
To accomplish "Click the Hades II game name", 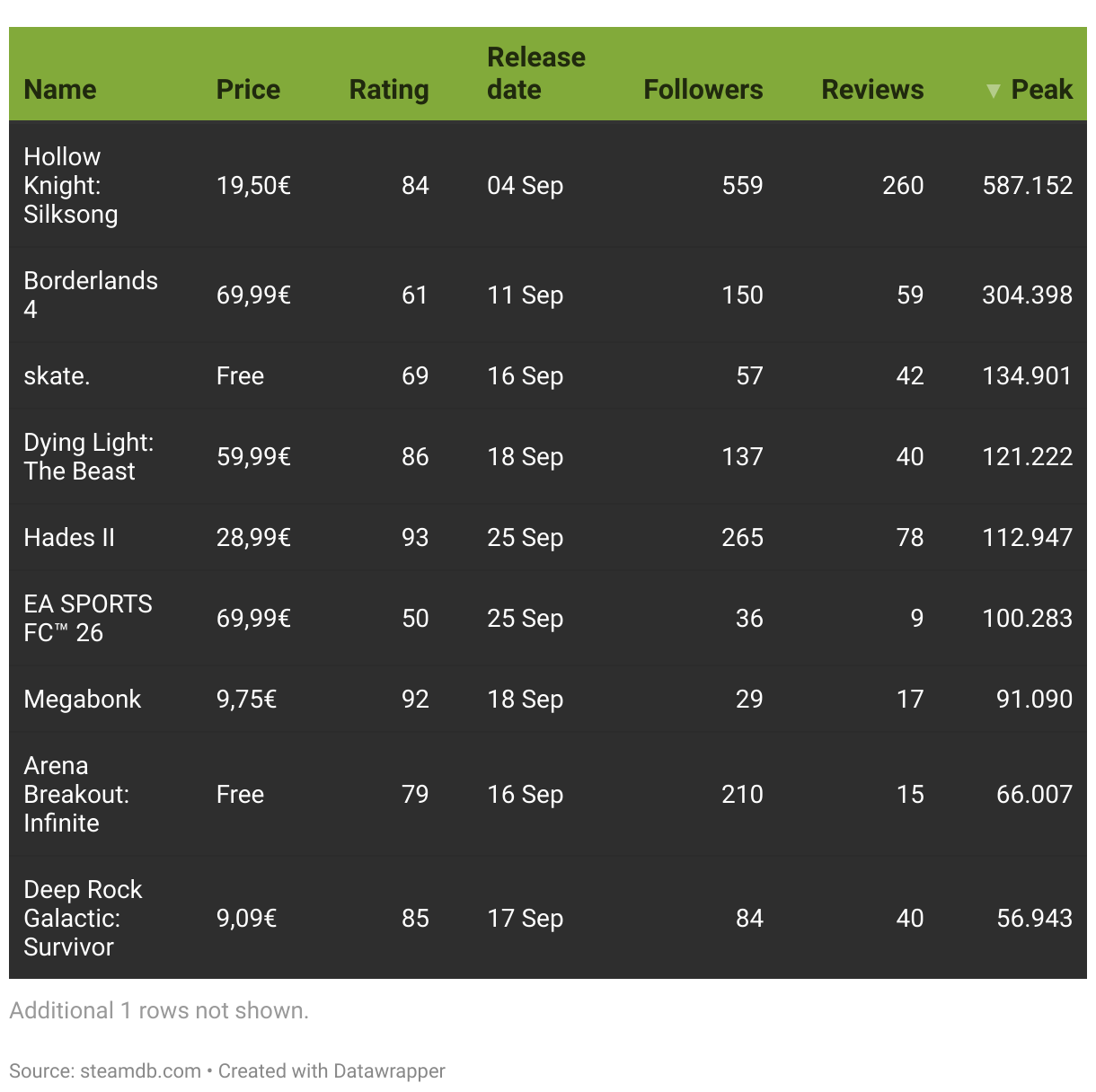I will click(x=69, y=537).
